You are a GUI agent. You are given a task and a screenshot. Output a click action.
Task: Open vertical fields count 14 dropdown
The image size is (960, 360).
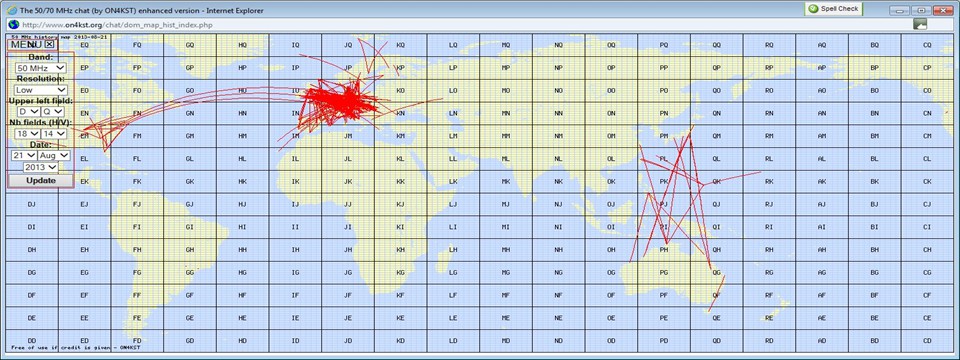click(x=53, y=133)
